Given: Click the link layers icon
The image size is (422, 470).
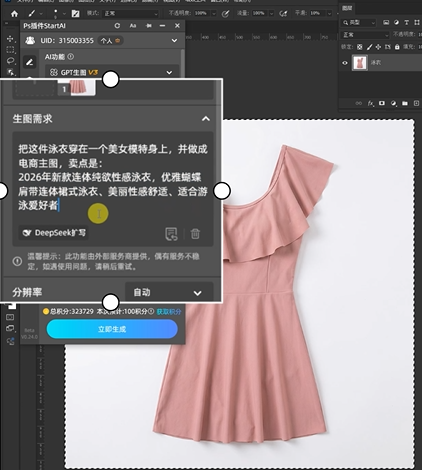Looking at the screenshot, I should point(359,103).
